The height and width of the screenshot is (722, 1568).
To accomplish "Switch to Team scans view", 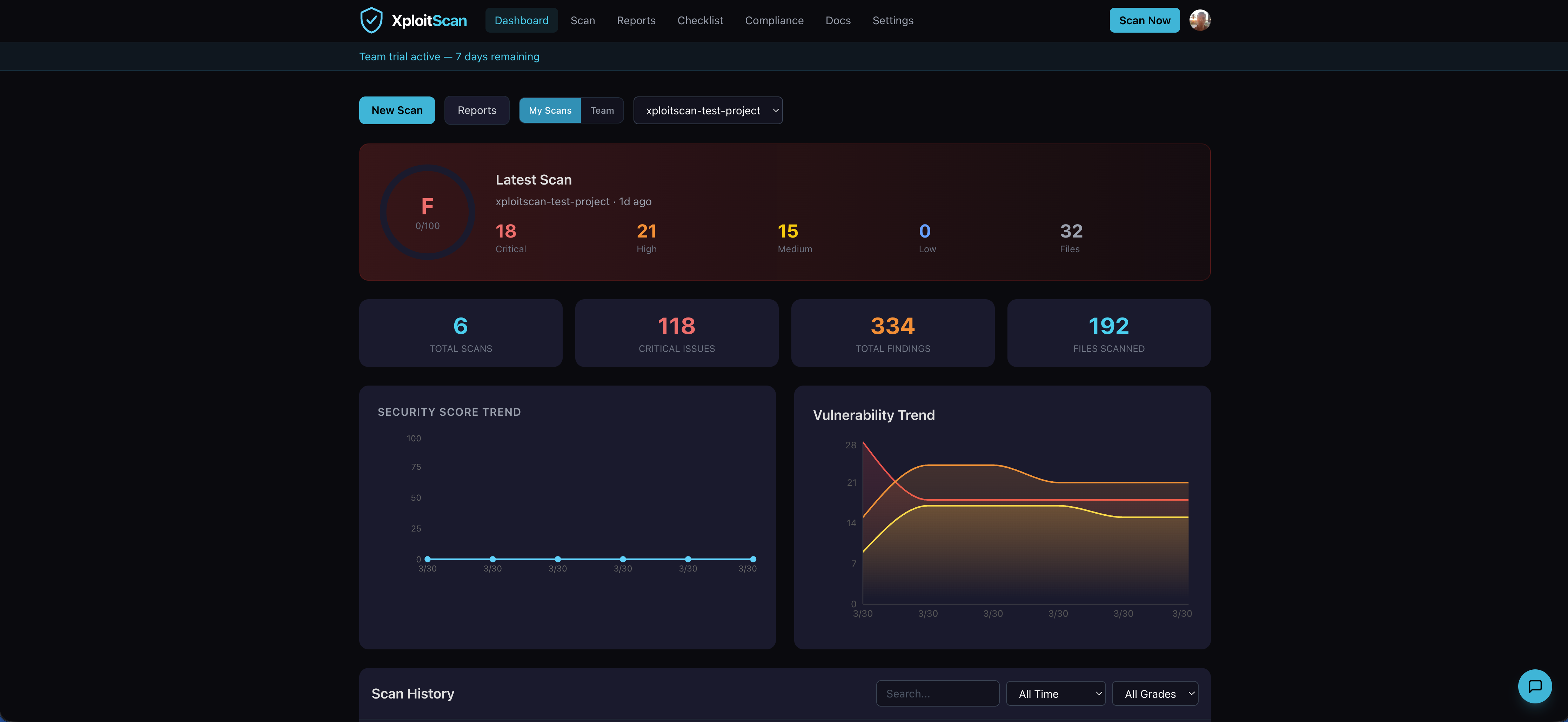I will [601, 110].
